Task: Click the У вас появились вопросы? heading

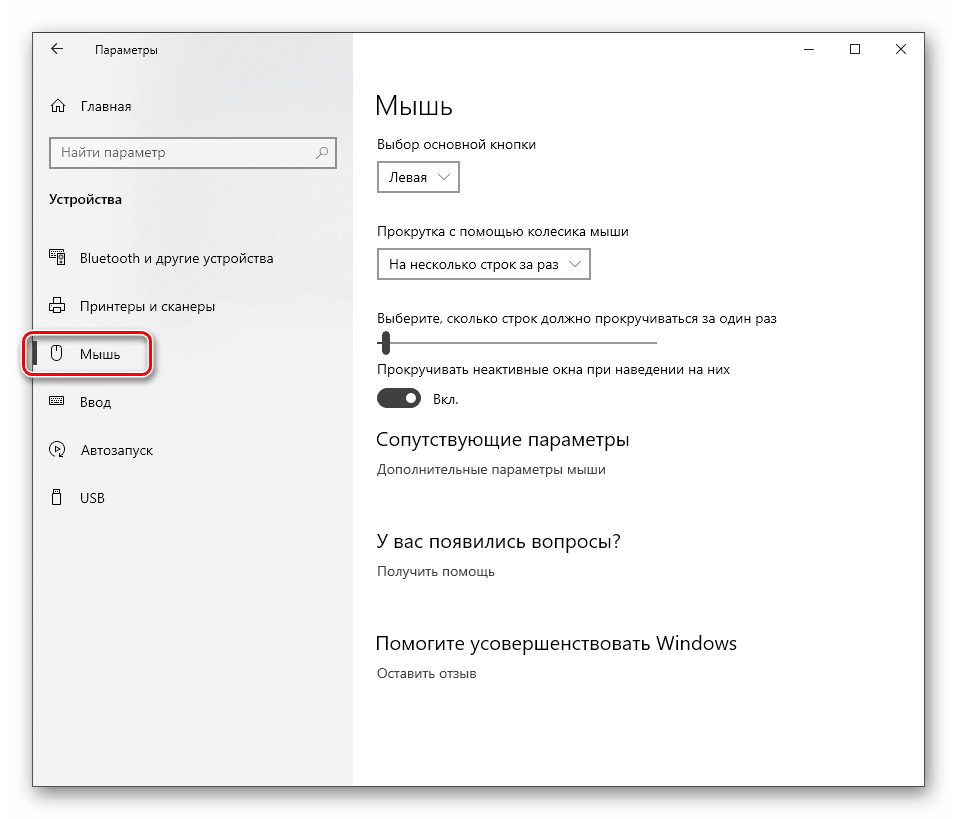Action: (x=499, y=541)
